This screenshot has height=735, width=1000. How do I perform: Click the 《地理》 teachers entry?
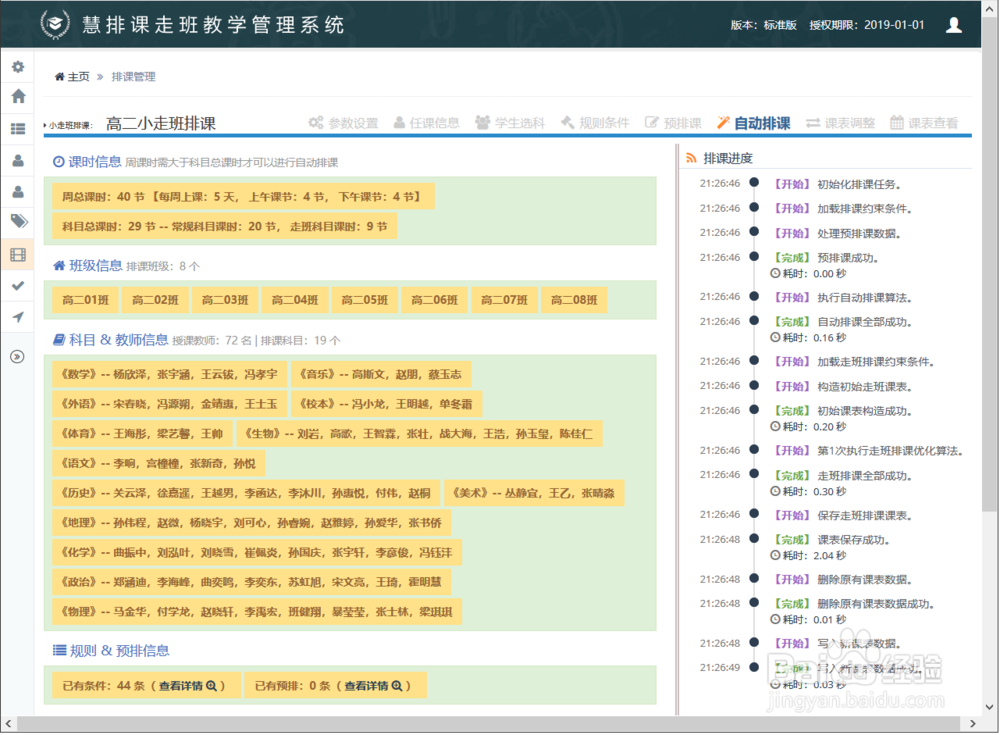pyautogui.click(x=252, y=523)
